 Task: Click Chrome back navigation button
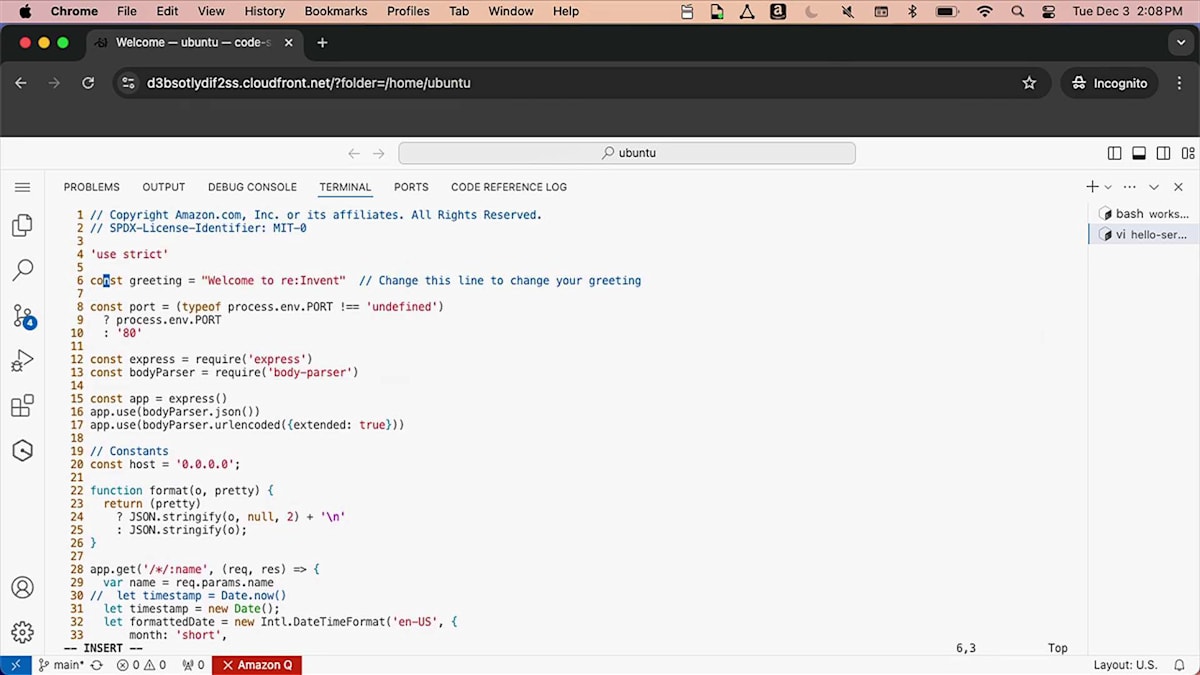[x=21, y=83]
